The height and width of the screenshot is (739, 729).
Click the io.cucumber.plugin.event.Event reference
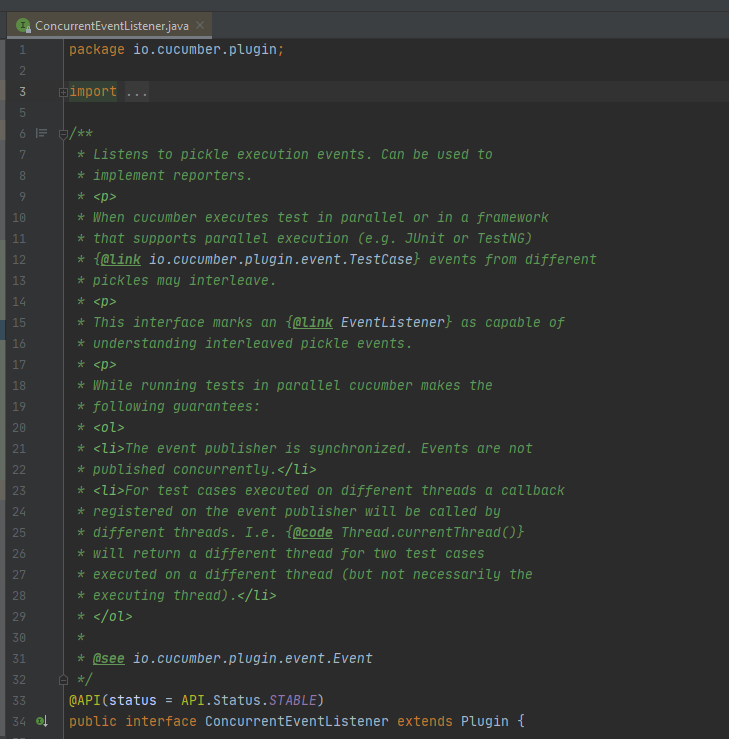click(x=253, y=658)
